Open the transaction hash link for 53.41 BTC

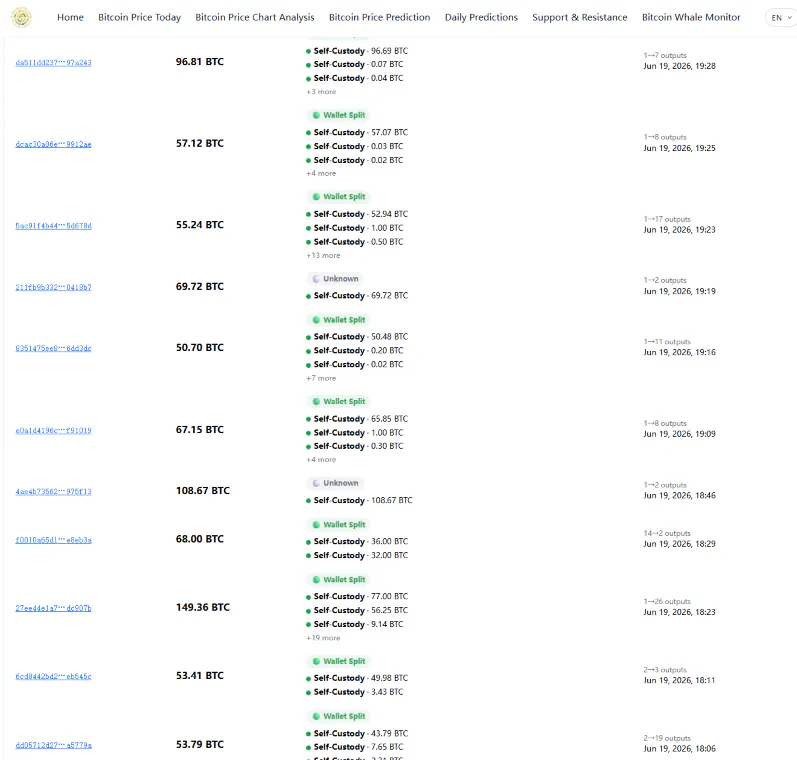[x=53, y=676]
